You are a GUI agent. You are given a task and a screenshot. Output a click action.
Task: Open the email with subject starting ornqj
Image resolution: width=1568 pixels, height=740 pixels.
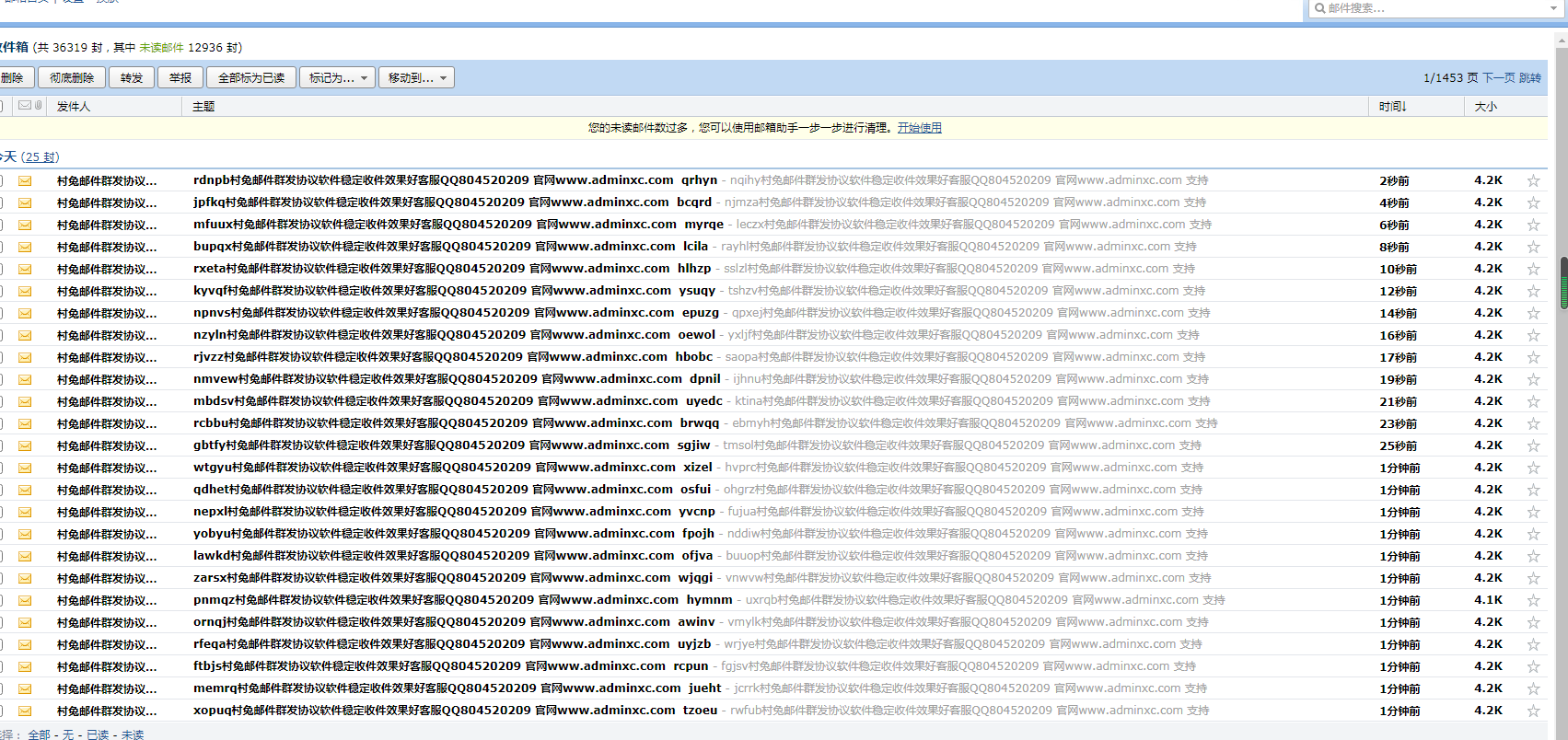click(454, 622)
